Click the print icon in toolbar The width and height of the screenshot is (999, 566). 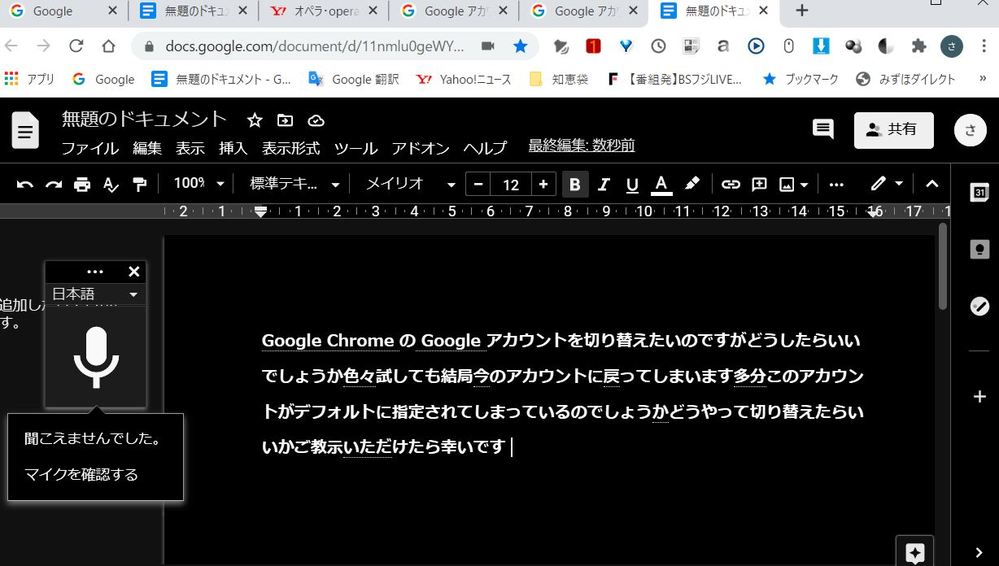pyautogui.click(x=82, y=185)
